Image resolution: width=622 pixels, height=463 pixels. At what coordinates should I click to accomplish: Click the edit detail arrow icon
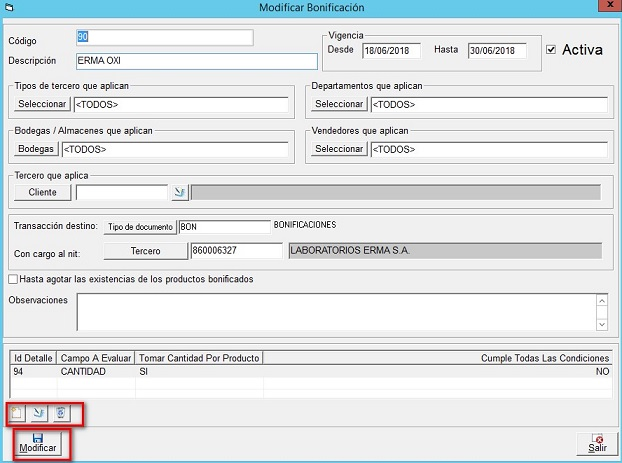[x=38, y=412]
